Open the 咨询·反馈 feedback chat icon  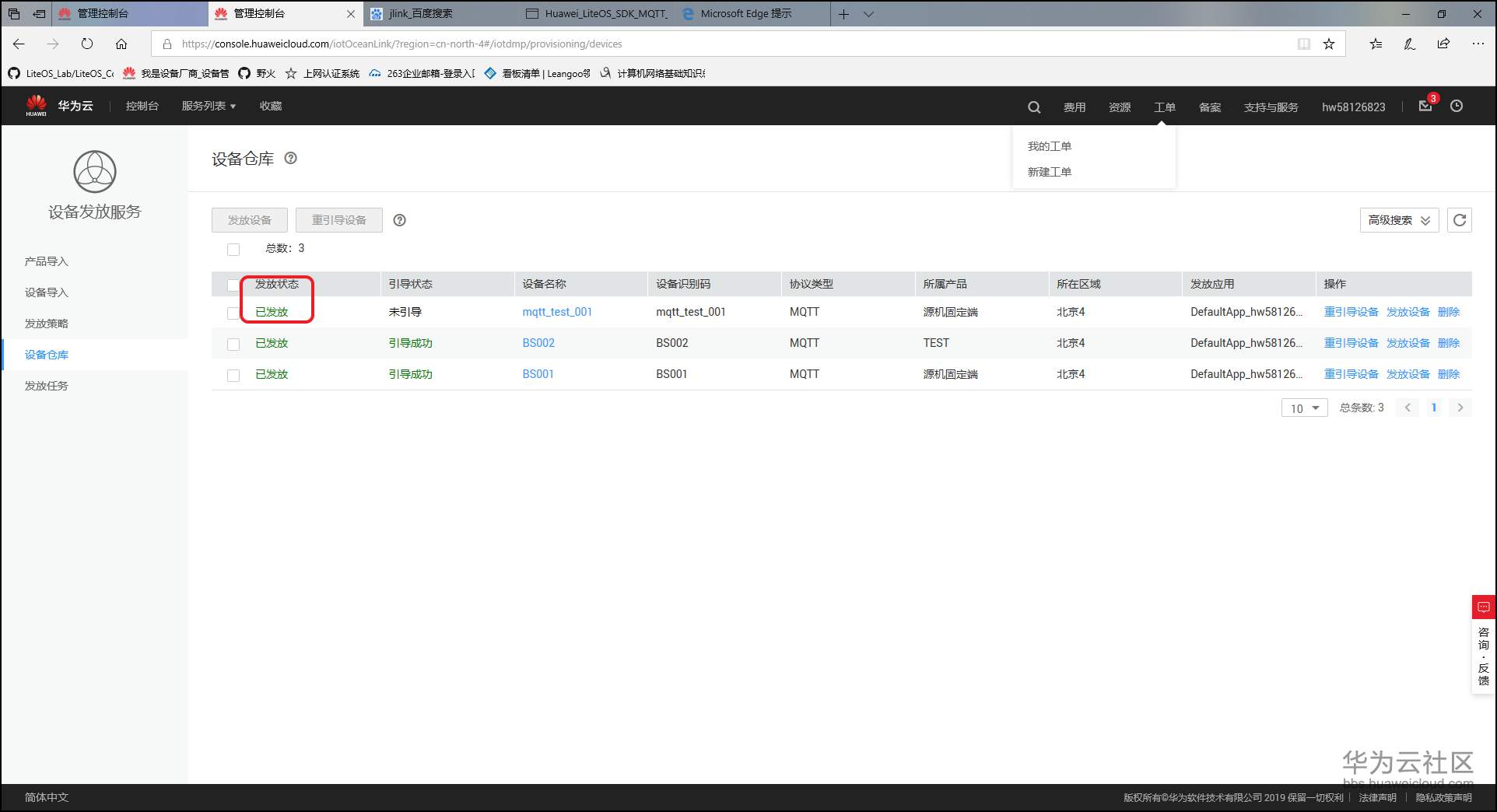1484,607
